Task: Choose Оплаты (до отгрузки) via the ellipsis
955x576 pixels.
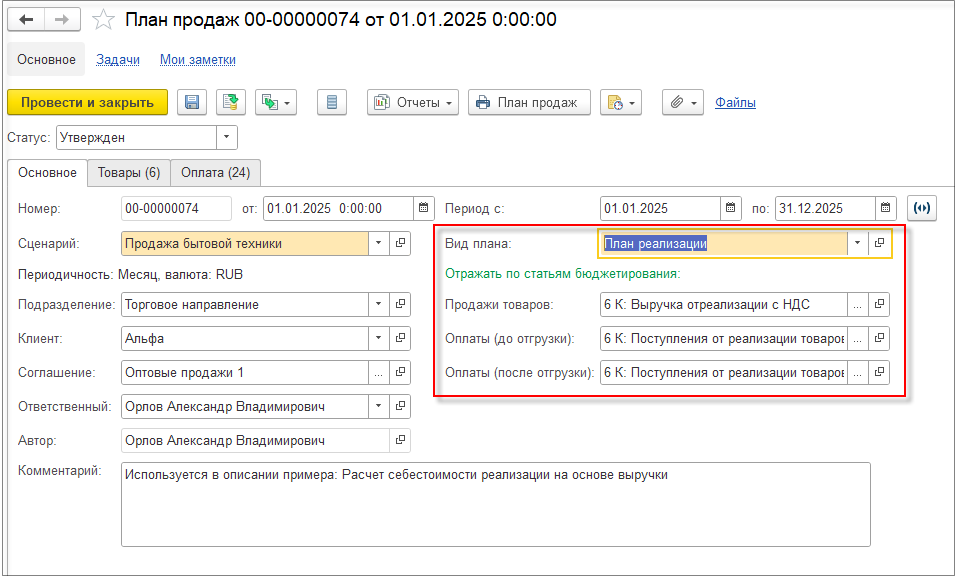Action: [858, 338]
